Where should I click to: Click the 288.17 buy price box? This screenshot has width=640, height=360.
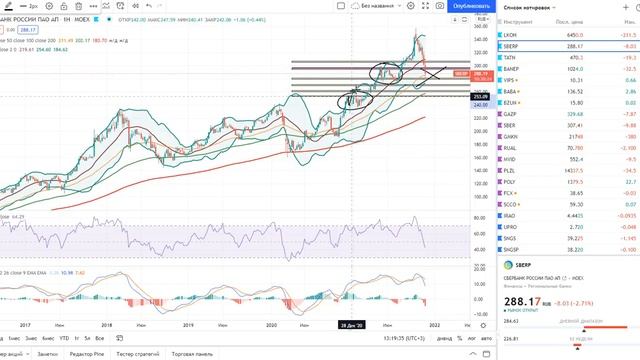click(28, 30)
